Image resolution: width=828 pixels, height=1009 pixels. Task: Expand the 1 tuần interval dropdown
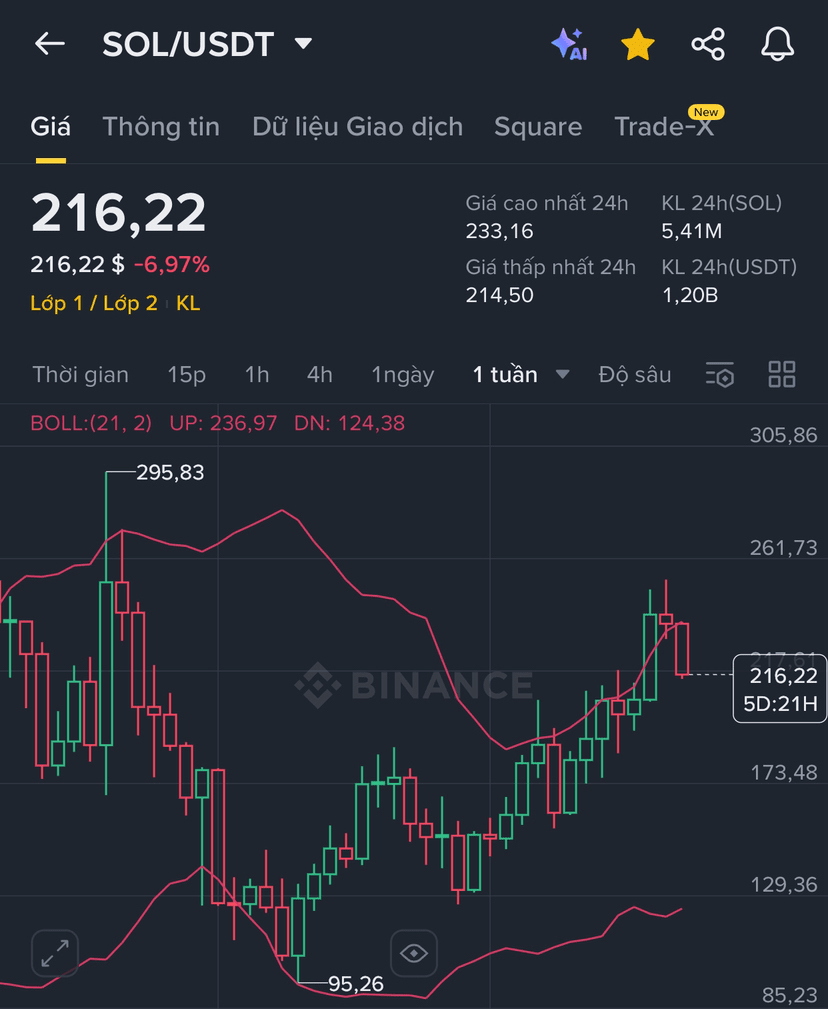pos(562,375)
